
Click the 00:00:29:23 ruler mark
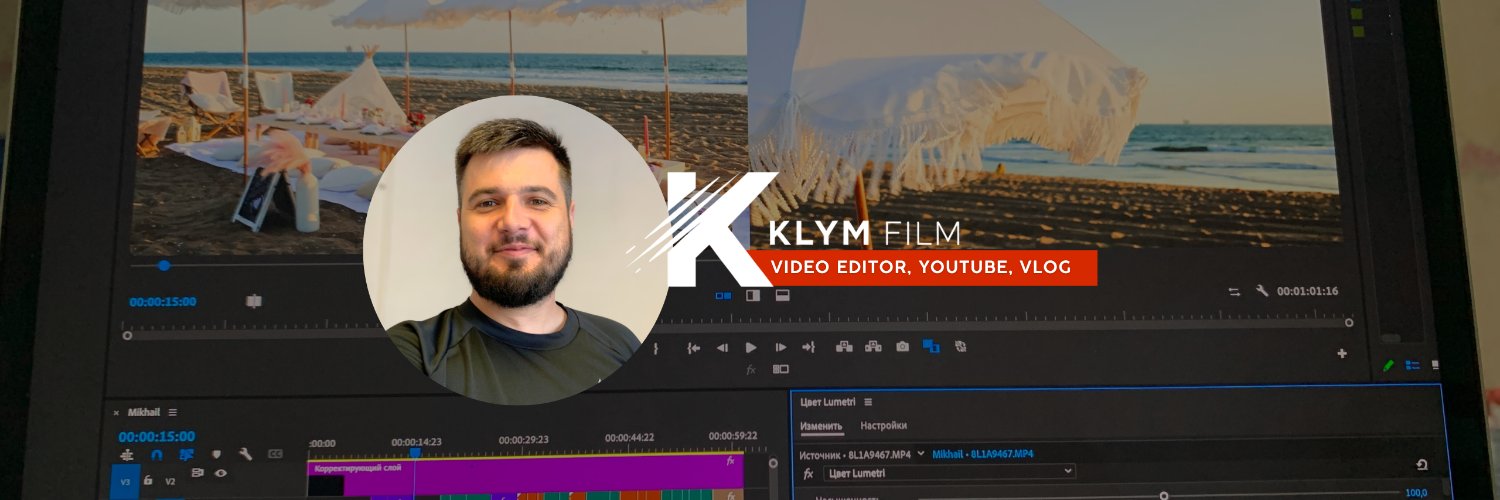click(x=525, y=439)
